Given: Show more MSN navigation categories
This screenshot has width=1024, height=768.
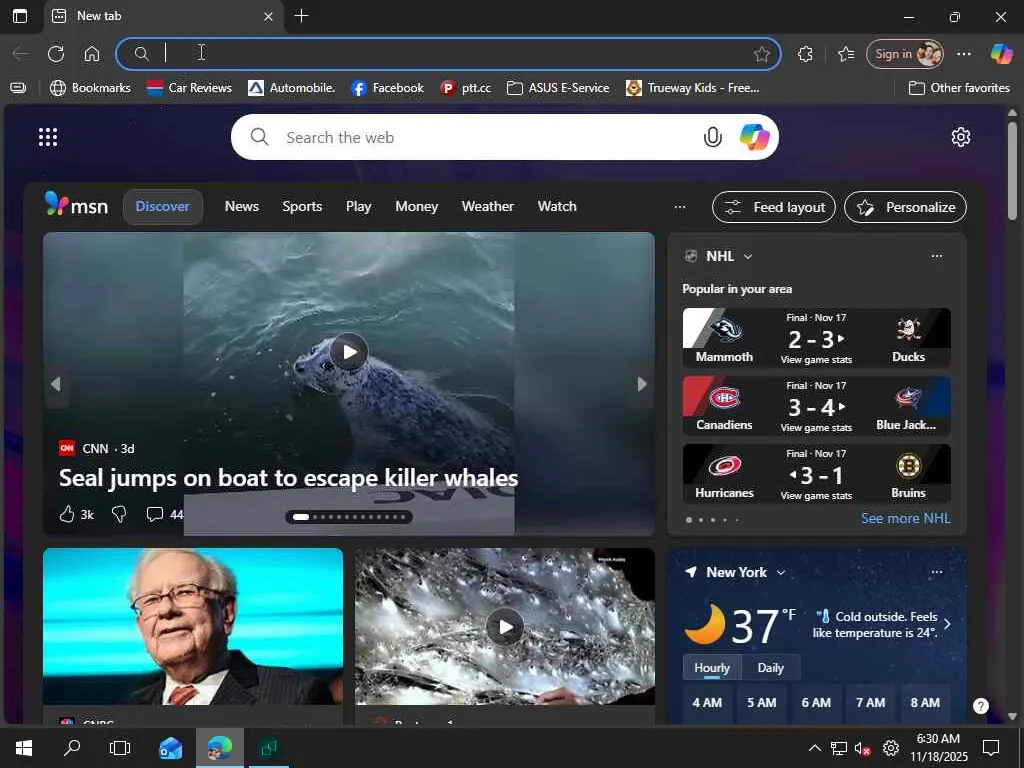Looking at the screenshot, I should click(x=680, y=207).
